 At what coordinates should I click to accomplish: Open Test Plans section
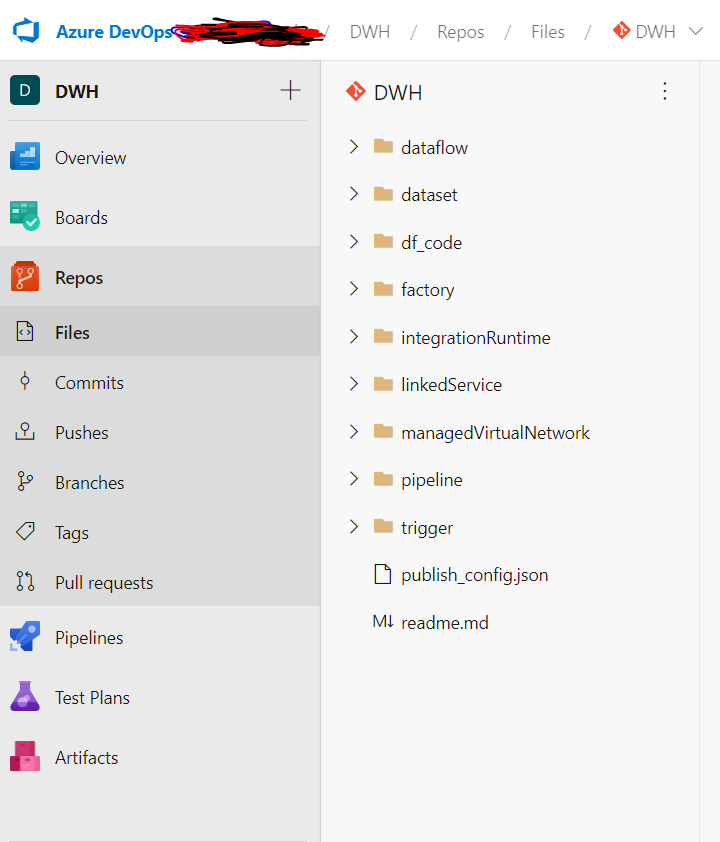pos(92,698)
